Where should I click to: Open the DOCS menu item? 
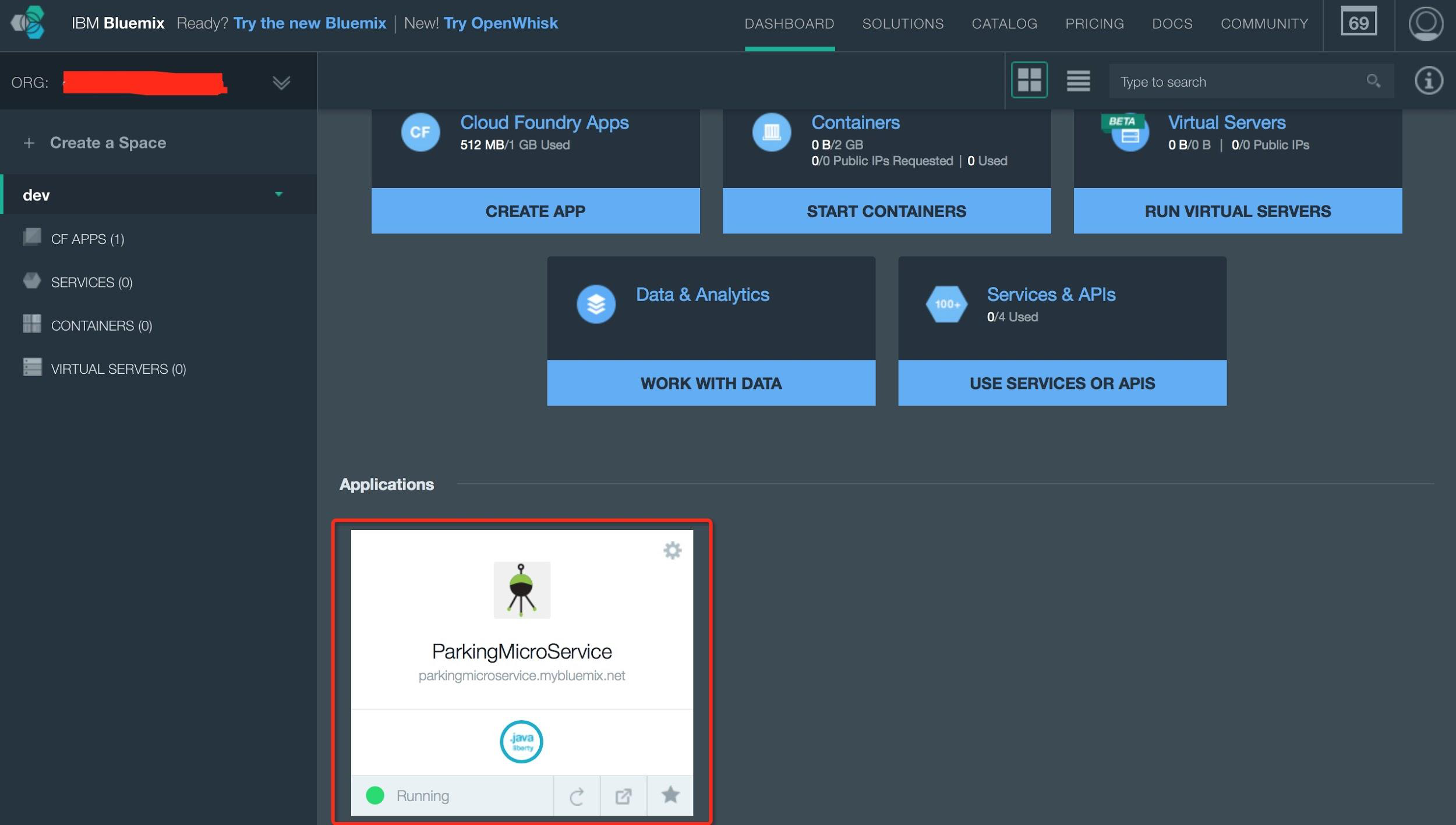pos(1172,24)
